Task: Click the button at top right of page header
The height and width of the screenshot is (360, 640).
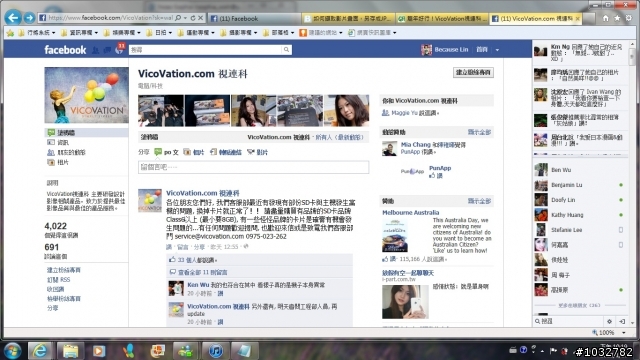Action: [473, 72]
